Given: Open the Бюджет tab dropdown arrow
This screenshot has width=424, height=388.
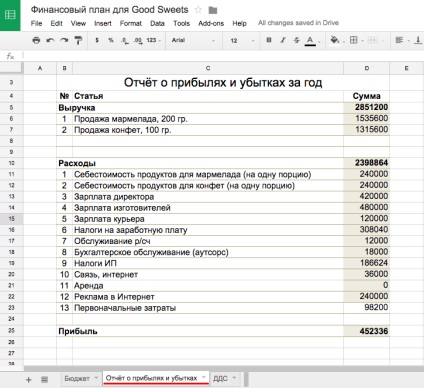Looking at the screenshot, I should 96,378.
